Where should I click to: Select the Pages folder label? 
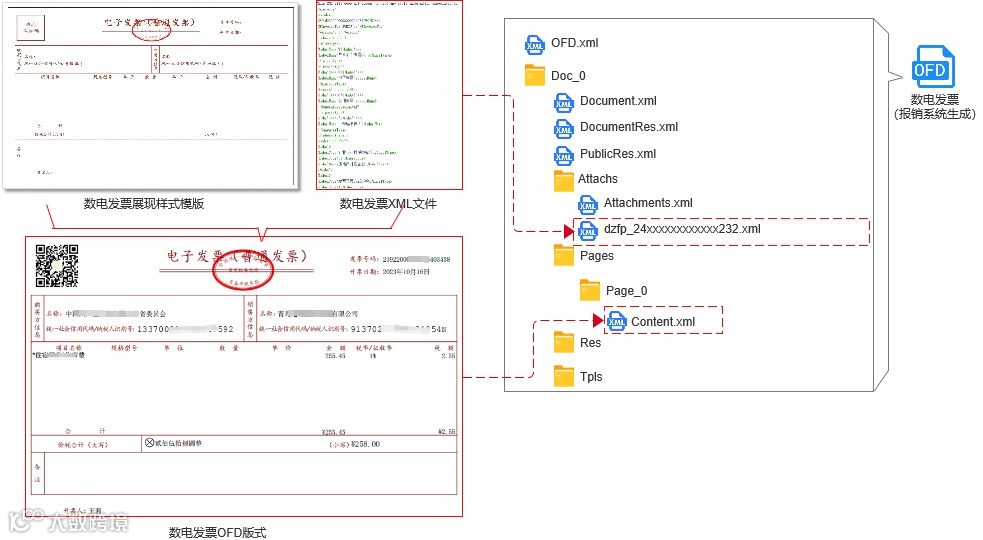(597, 256)
